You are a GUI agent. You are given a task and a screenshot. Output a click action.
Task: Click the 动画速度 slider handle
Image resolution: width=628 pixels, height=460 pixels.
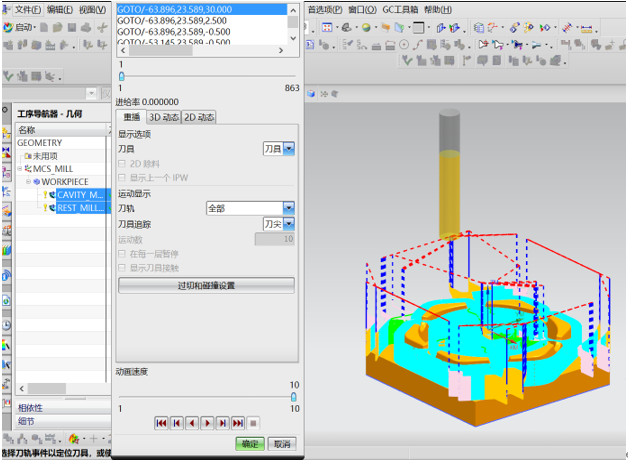[x=294, y=397]
